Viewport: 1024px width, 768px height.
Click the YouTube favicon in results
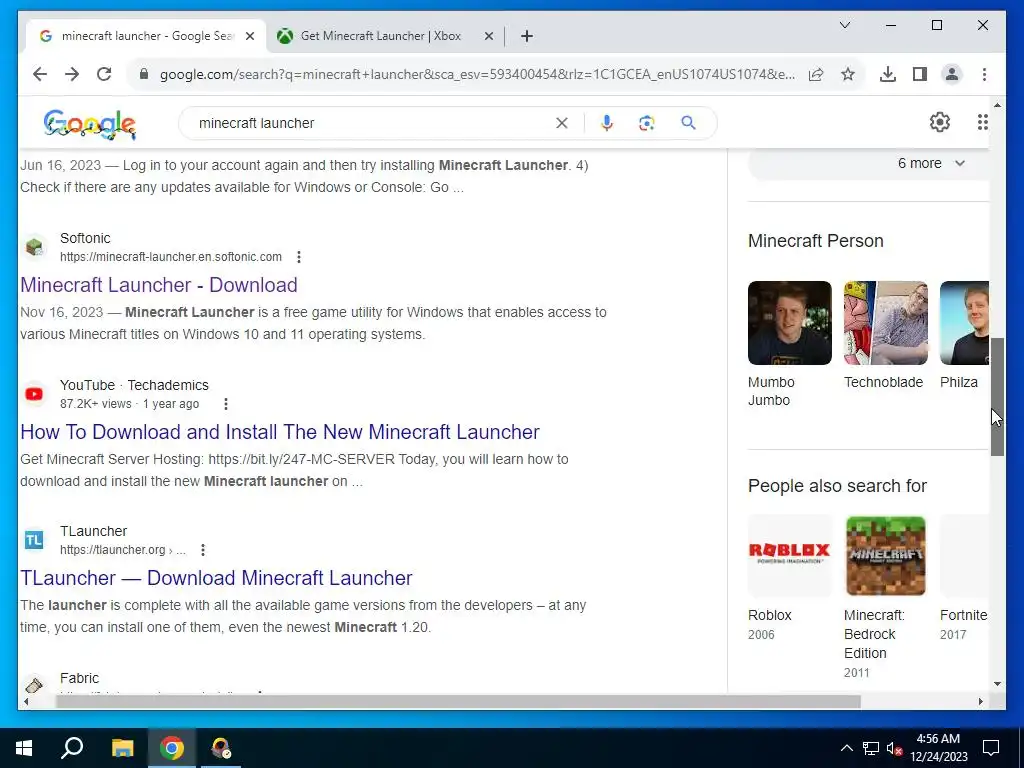pos(34,394)
